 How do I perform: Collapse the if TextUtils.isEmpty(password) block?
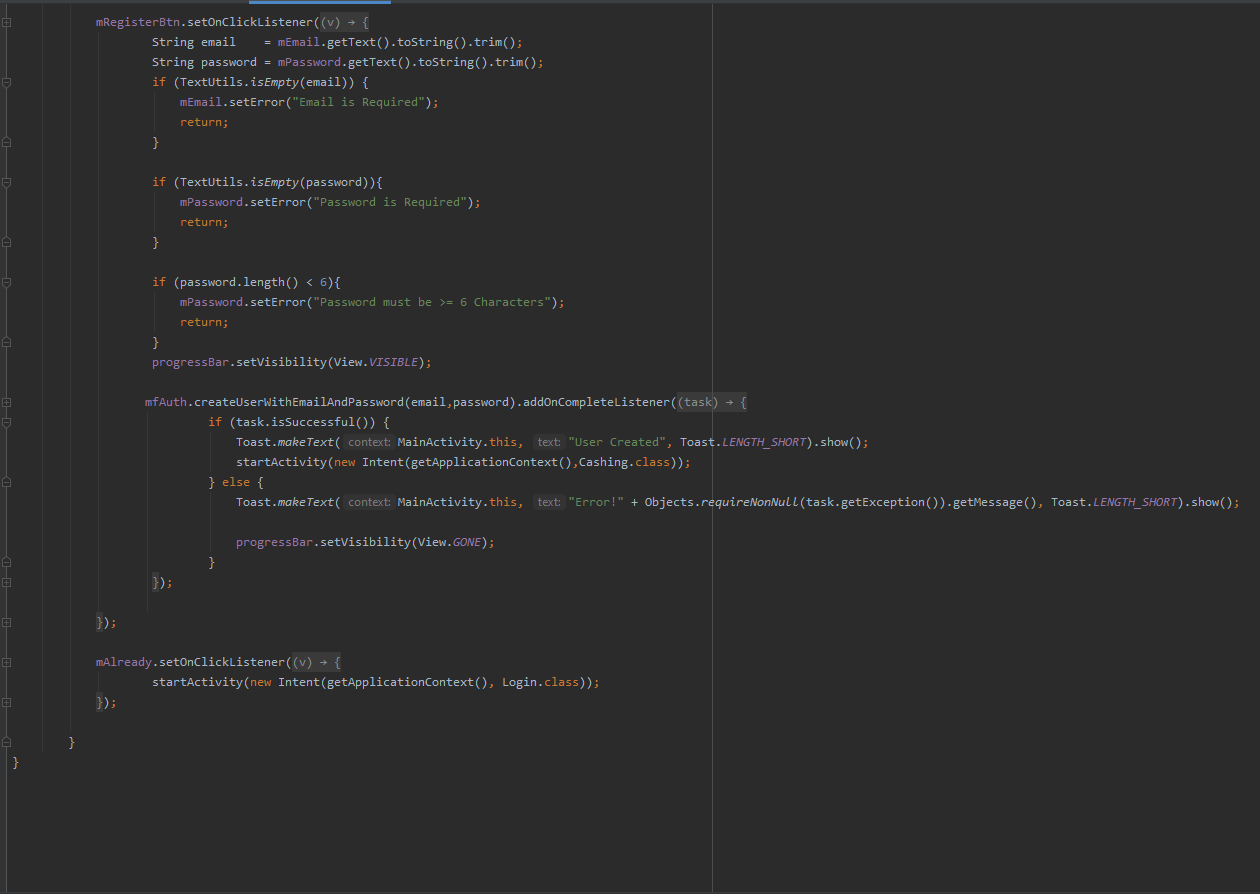[x=6, y=182]
